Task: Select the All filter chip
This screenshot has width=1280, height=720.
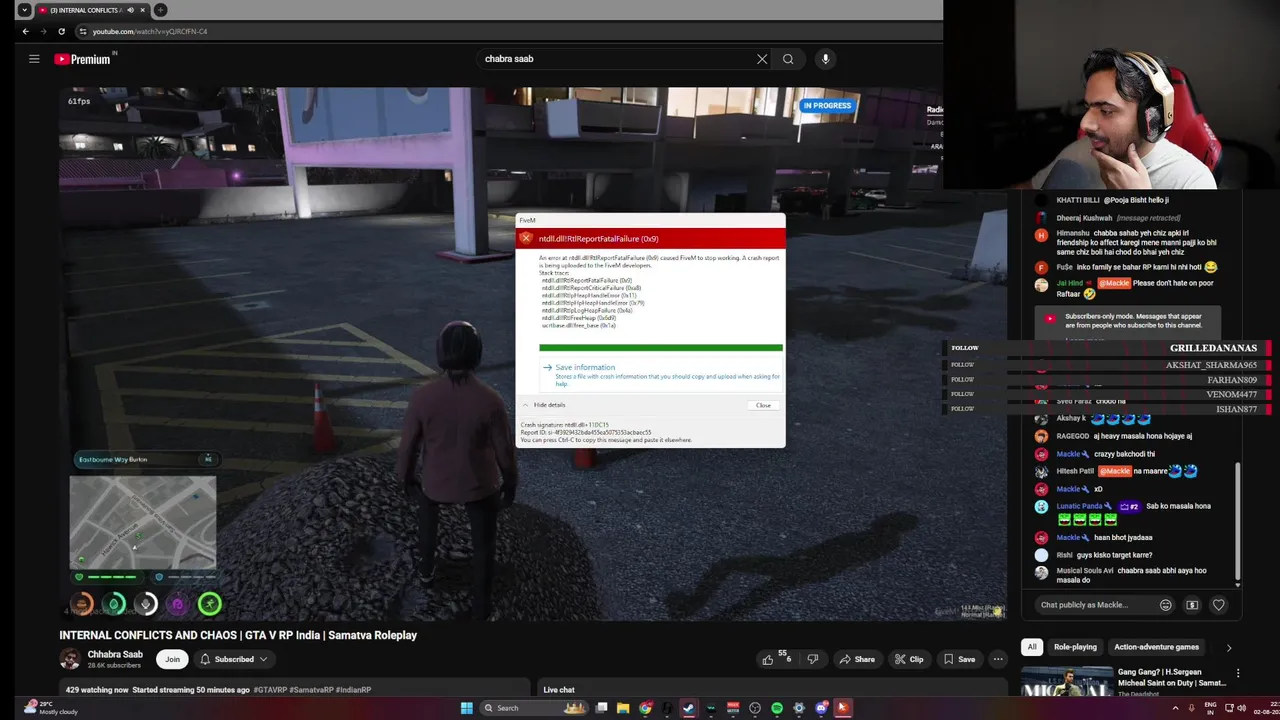Action: pyautogui.click(x=1032, y=647)
